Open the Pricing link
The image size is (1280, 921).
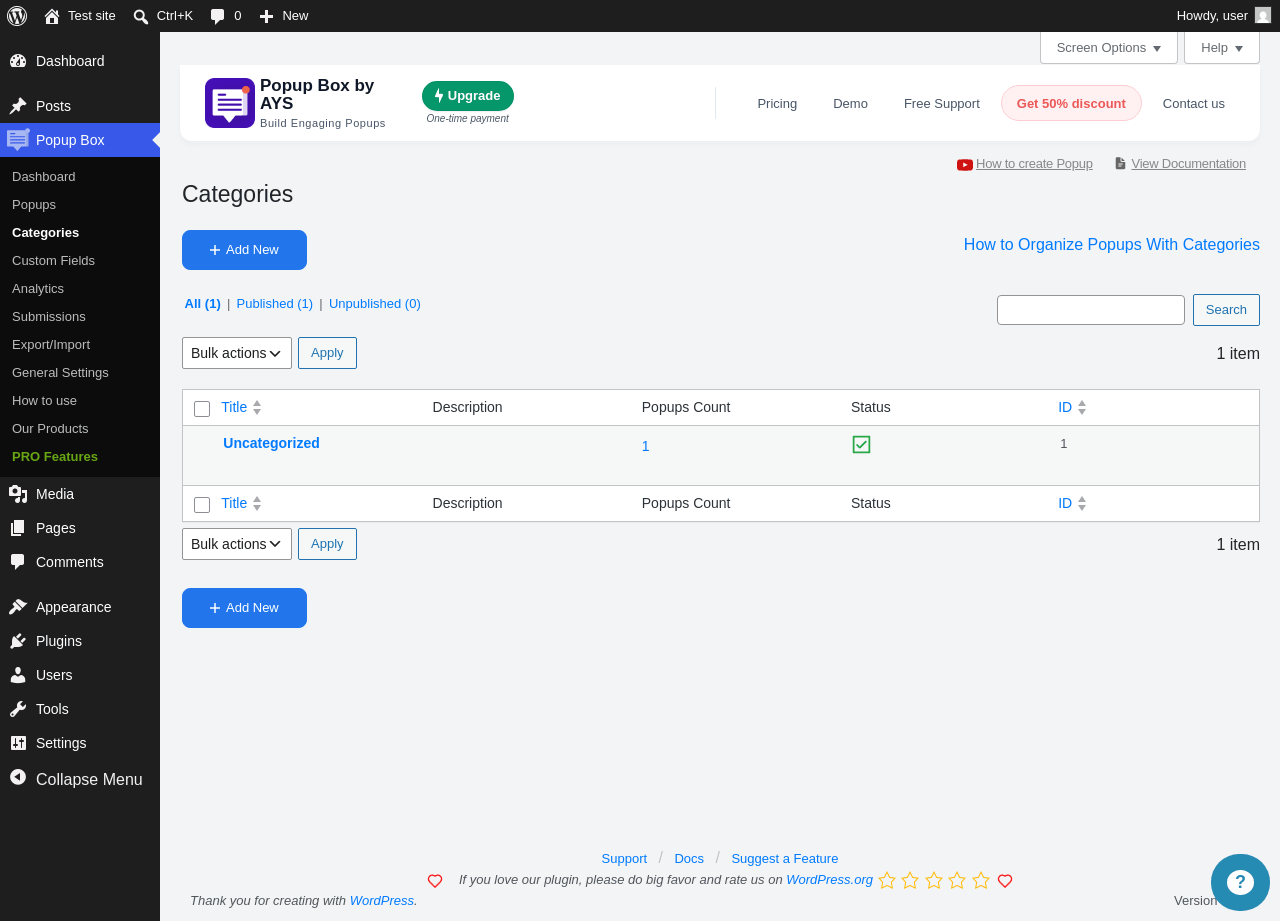[x=777, y=103]
